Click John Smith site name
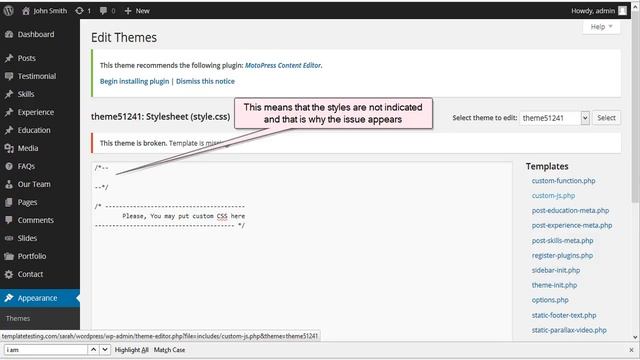This screenshot has width=640, height=360. pyautogui.click(x=50, y=11)
